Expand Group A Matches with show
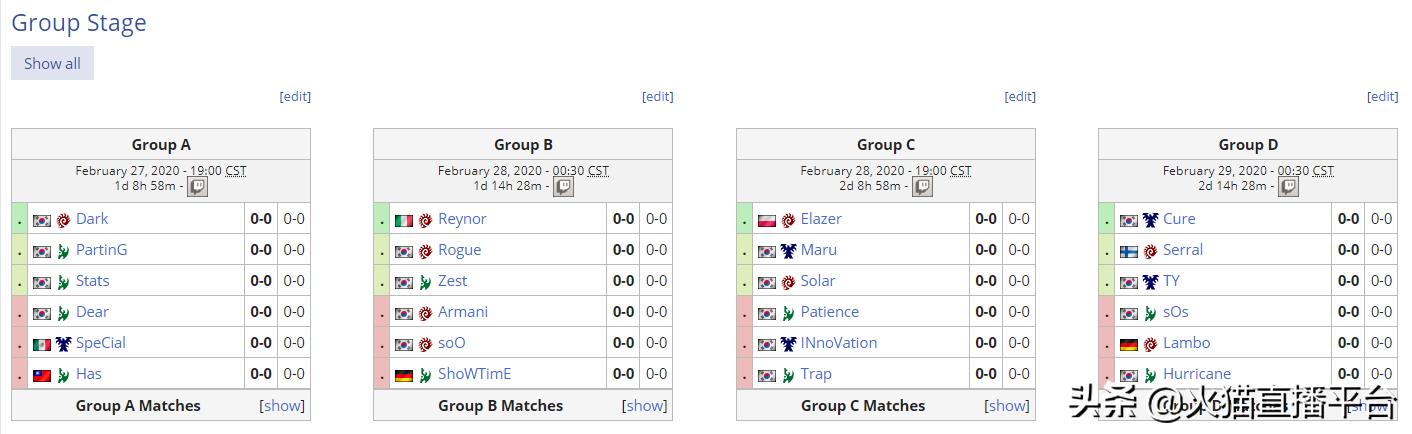This screenshot has height=434, width=1412. tap(282, 406)
